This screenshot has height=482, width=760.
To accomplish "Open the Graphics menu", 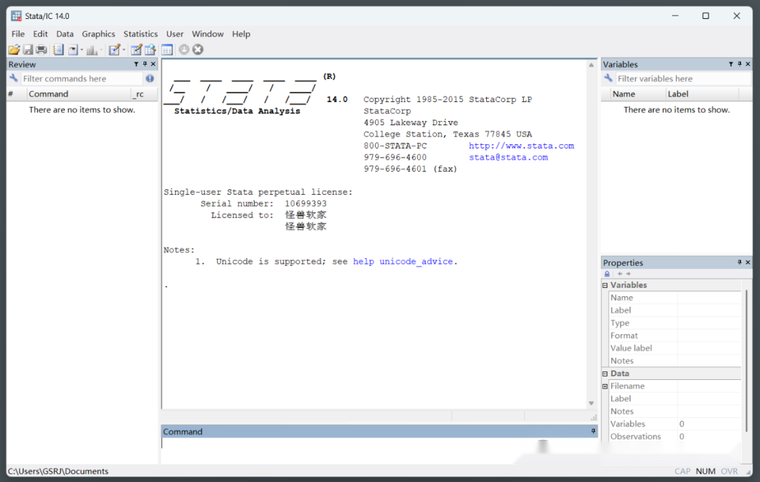I will point(98,34).
